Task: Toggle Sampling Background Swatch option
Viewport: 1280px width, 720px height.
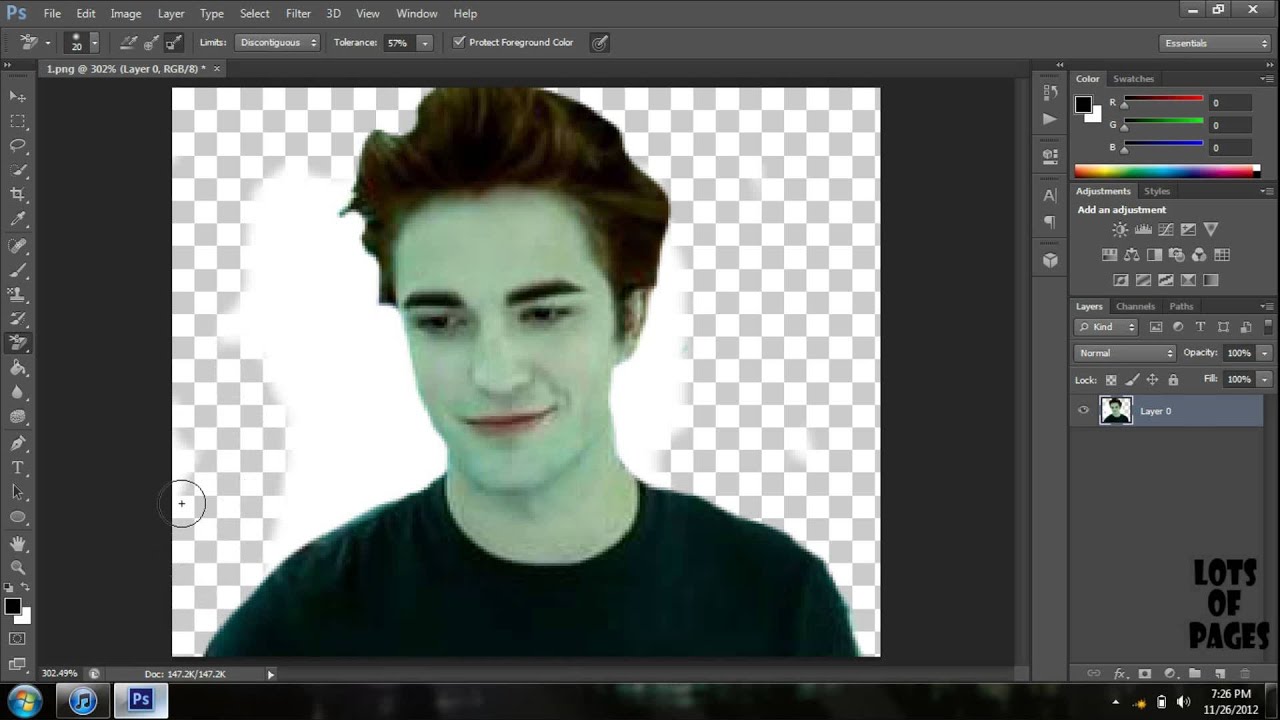Action: click(174, 43)
